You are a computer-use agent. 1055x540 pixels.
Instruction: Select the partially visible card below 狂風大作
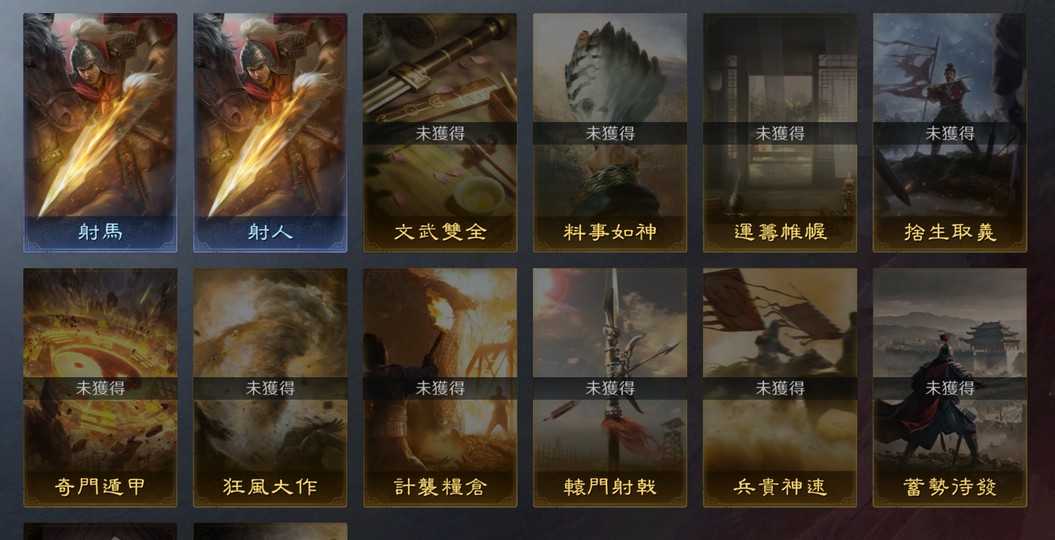click(x=270, y=532)
